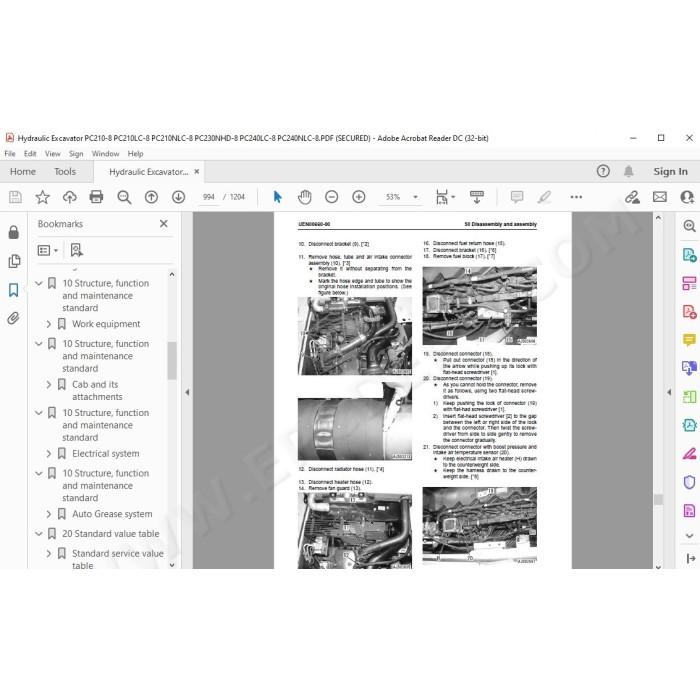
Task: Click page number field 994
Action: tap(208, 197)
